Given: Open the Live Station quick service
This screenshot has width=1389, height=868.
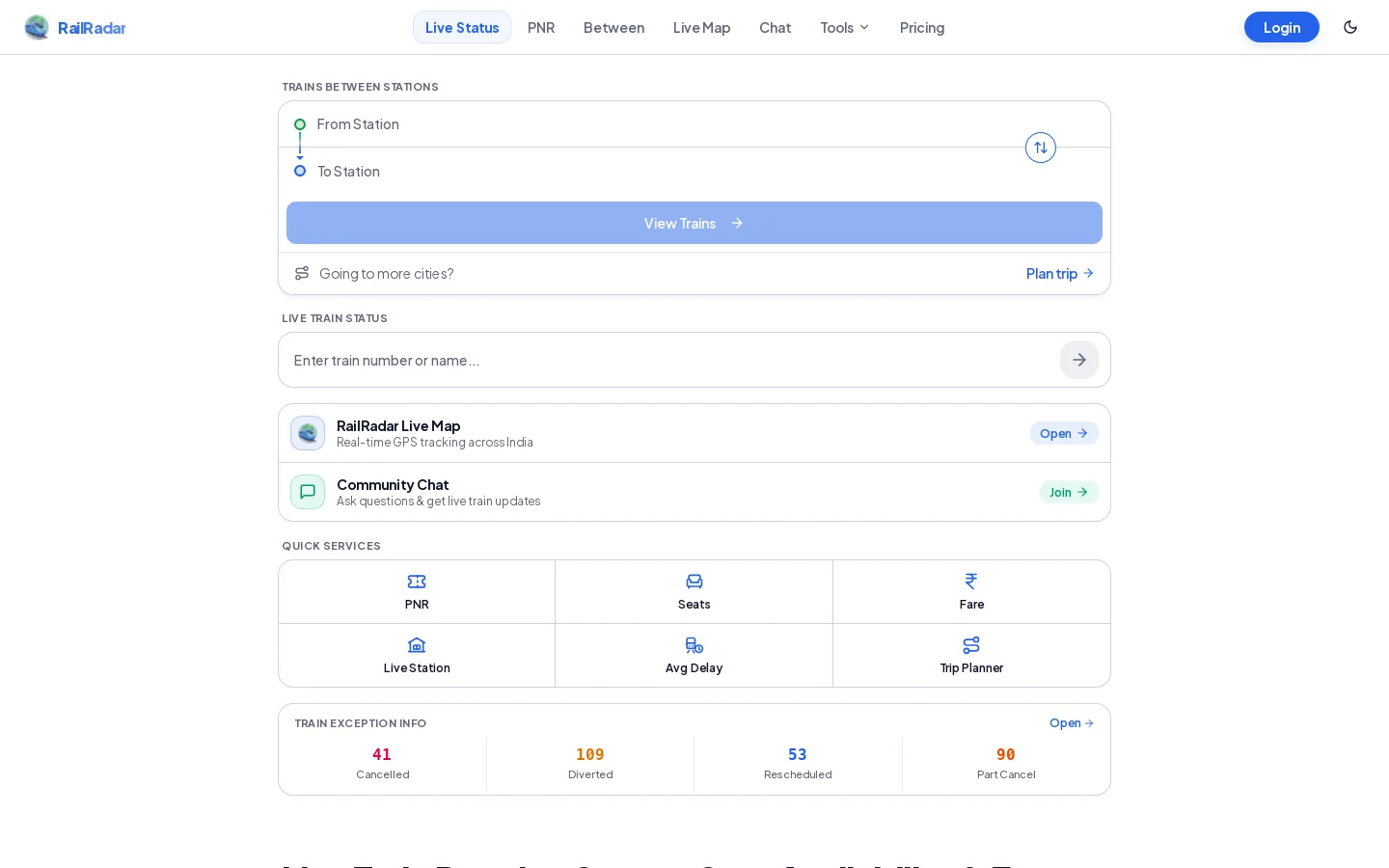Looking at the screenshot, I should tap(417, 656).
